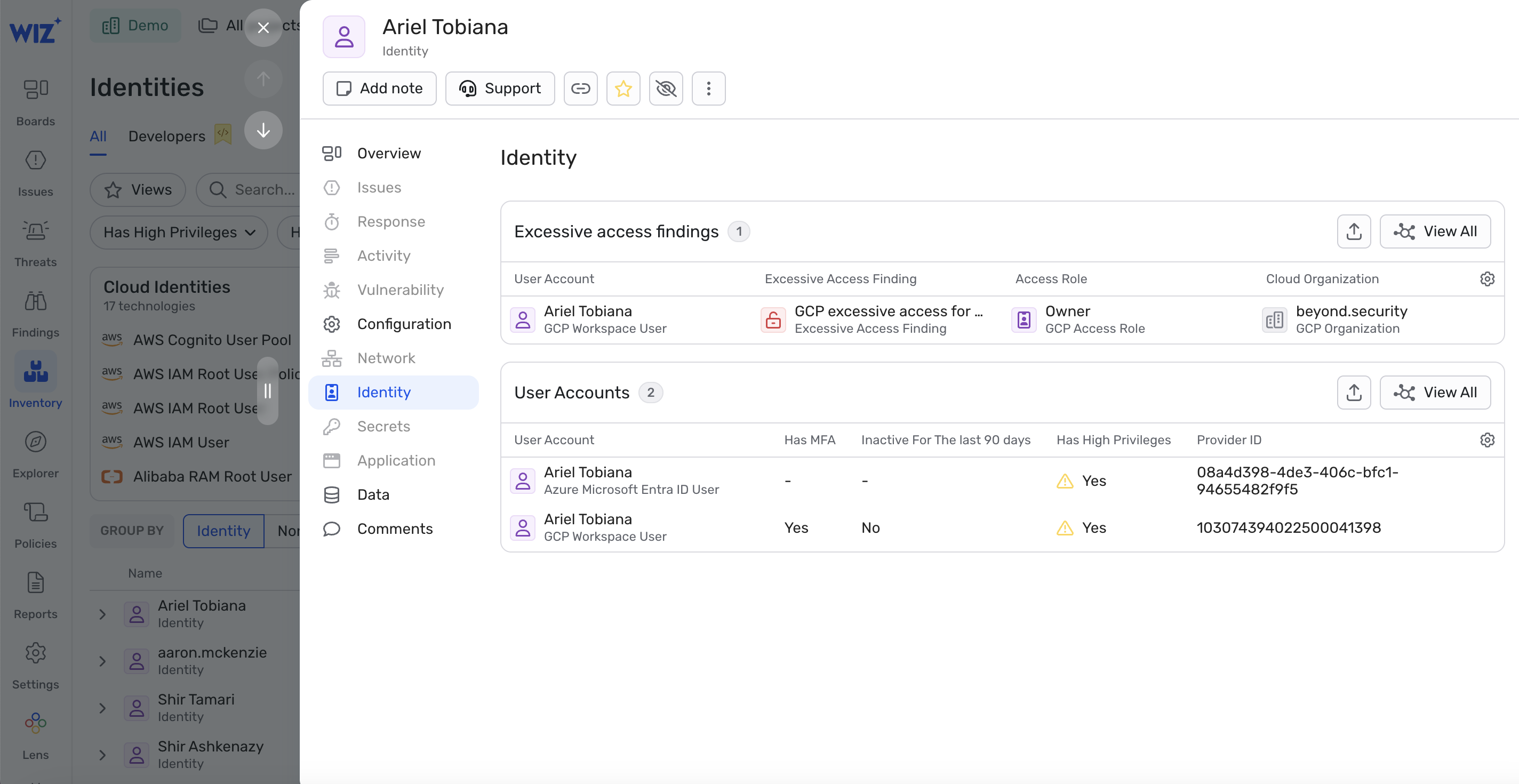Open Policies in the sidebar

click(35, 524)
